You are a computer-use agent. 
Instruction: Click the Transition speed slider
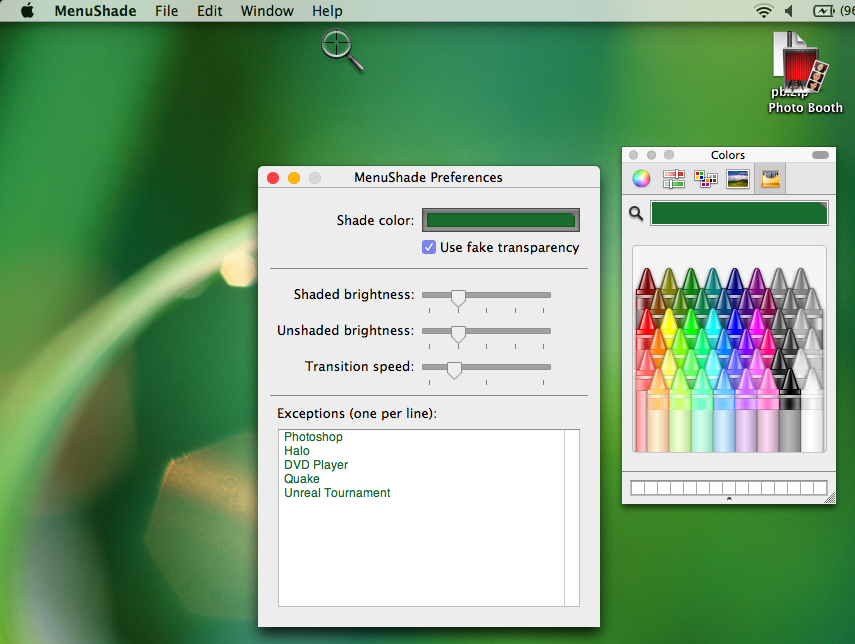click(486, 368)
